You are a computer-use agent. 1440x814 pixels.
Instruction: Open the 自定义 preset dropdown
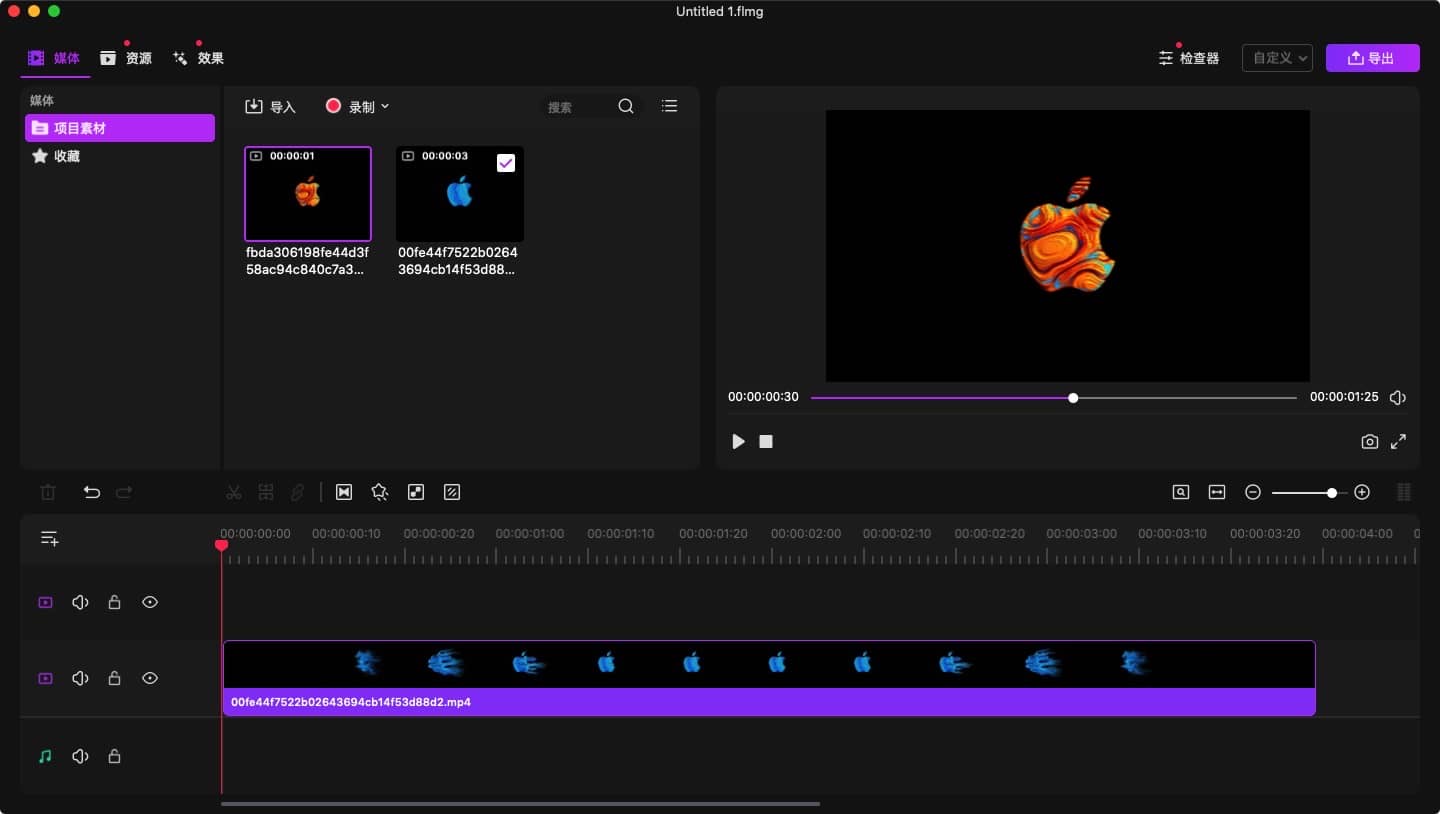click(x=1277, y=58)
